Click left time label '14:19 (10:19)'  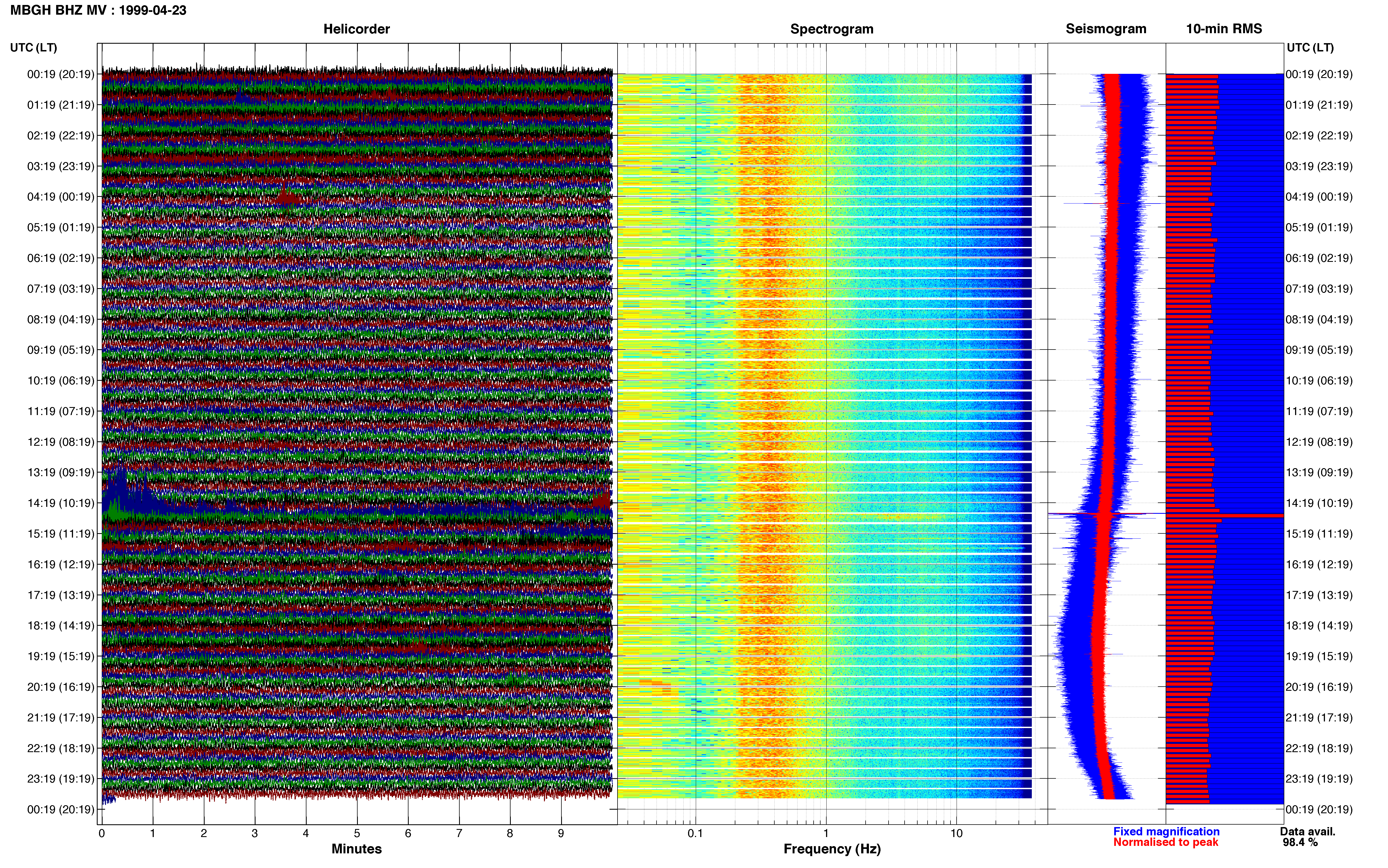point(60,503)
